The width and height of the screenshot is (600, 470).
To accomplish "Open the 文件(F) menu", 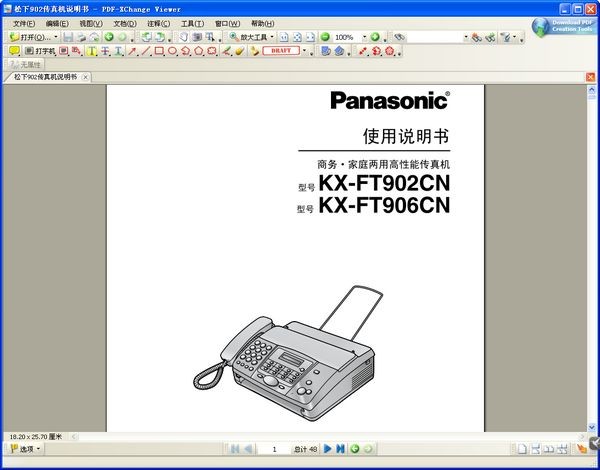I will 24,24.
